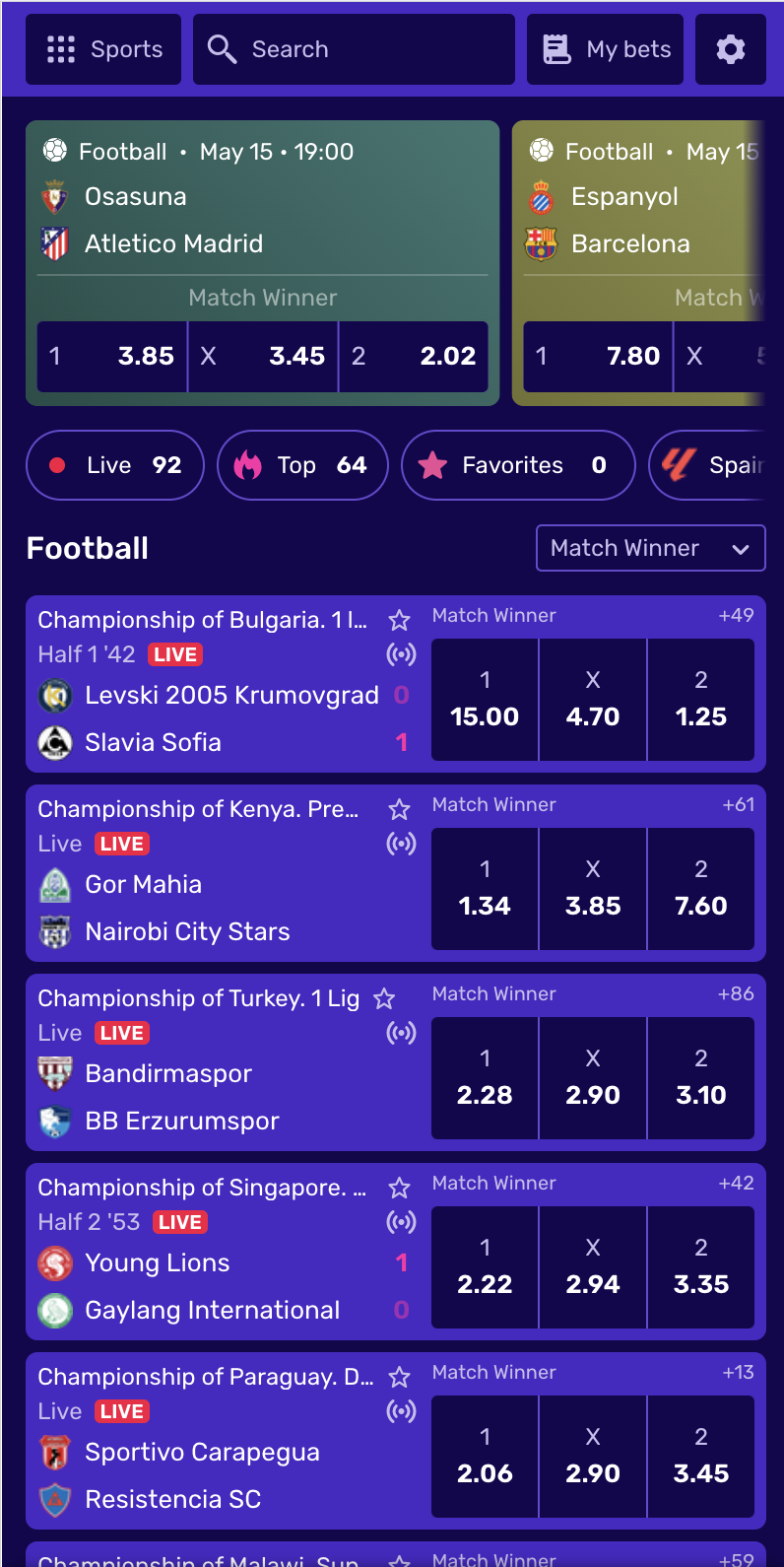Click live broadcast icon for Bandirmaspor match
Viewport: 784px width, 1567px height.
pyautogui.click(x=401, y=1033)
